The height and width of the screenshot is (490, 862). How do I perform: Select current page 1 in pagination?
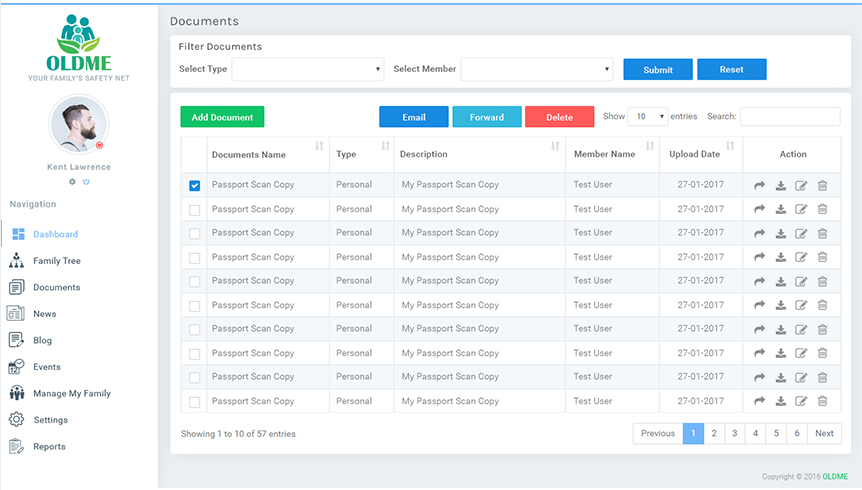tap(693, 433)
